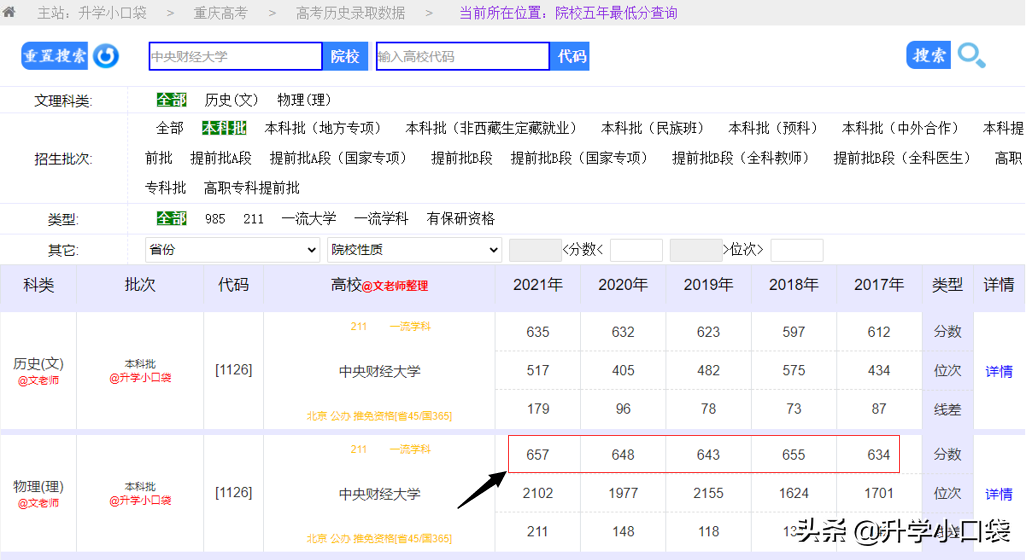This screenshot has height=560, width=1026.
Task: Select 提前批B段(全科医生) filter
Action: point(902,158)
